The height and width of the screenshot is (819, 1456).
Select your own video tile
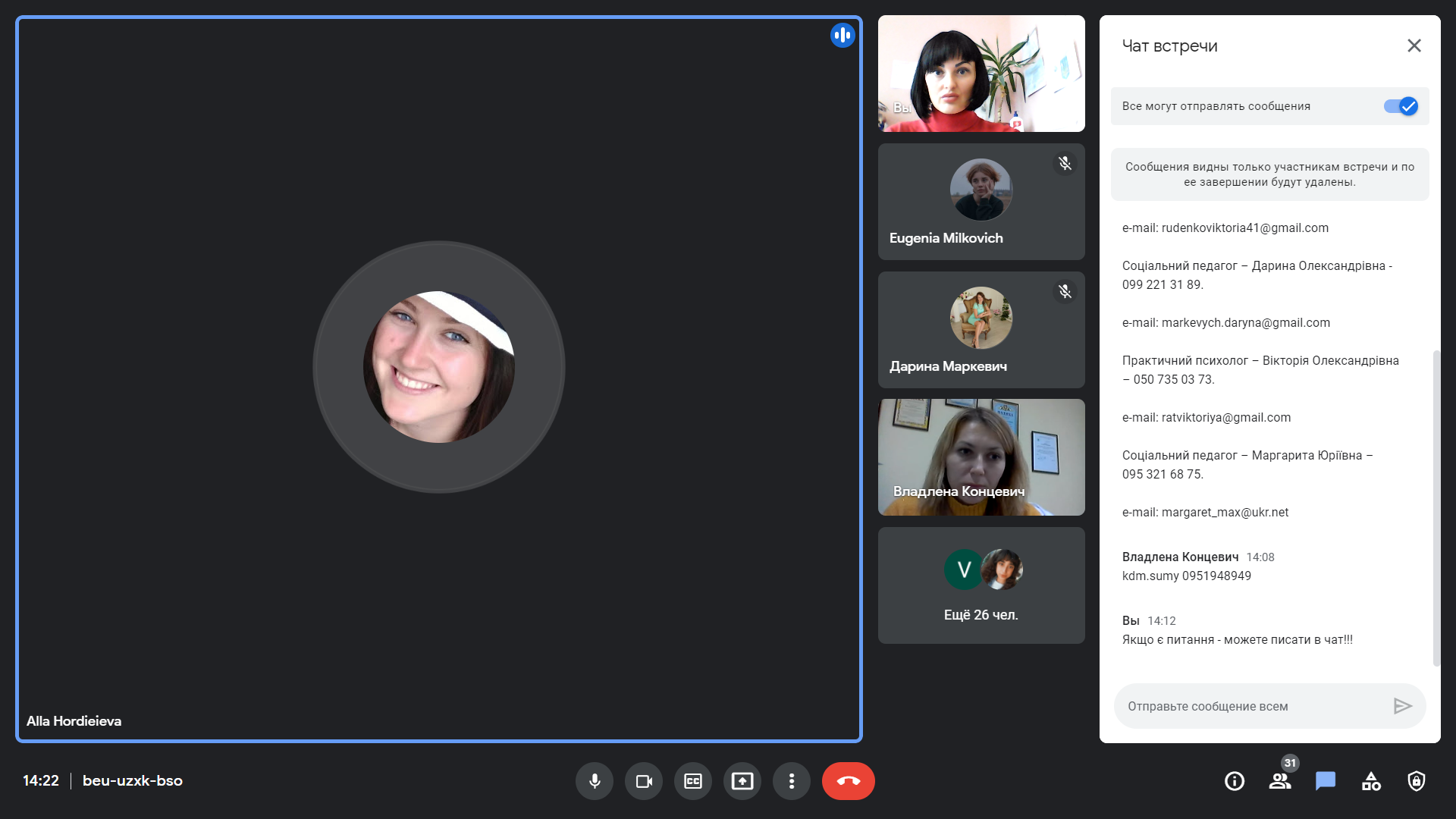pyautogui.click(x=981, y=74)
